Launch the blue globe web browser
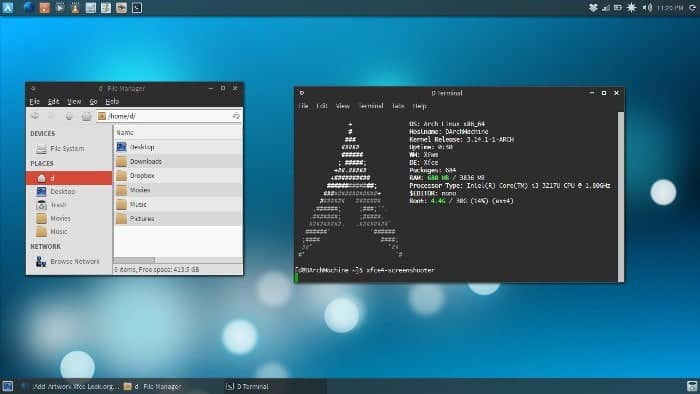700x394 pixels. point(29,8)
